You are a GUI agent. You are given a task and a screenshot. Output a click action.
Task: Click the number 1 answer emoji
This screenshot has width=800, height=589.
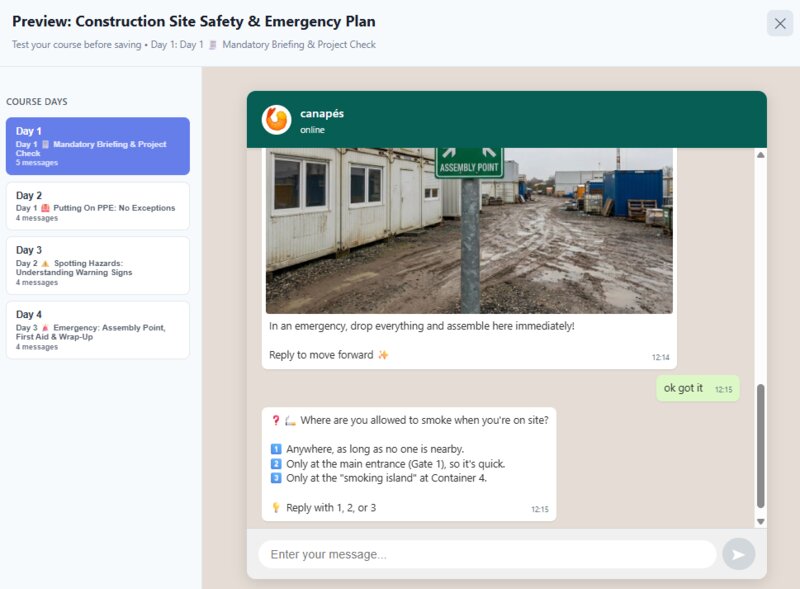coord(276,449)
